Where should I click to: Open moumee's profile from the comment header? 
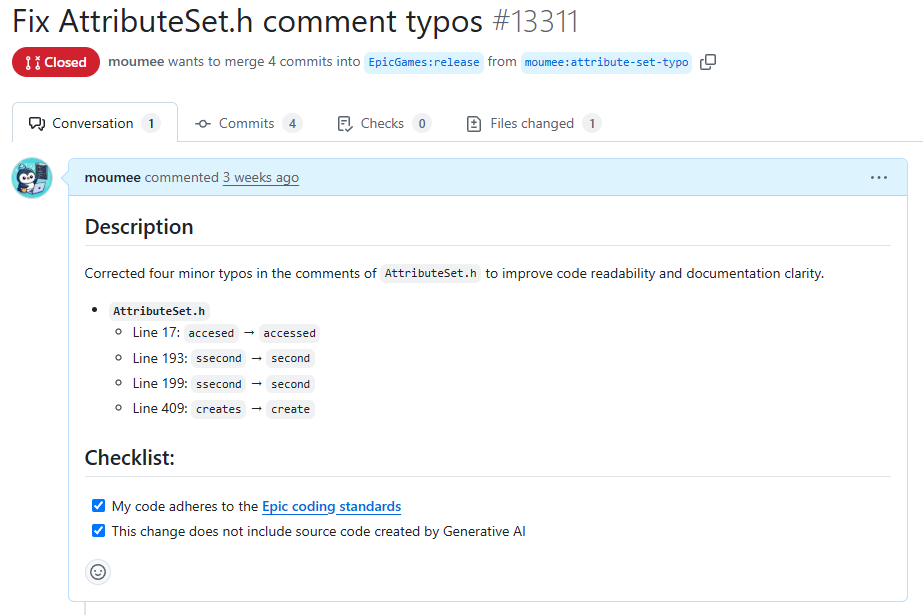112,177
